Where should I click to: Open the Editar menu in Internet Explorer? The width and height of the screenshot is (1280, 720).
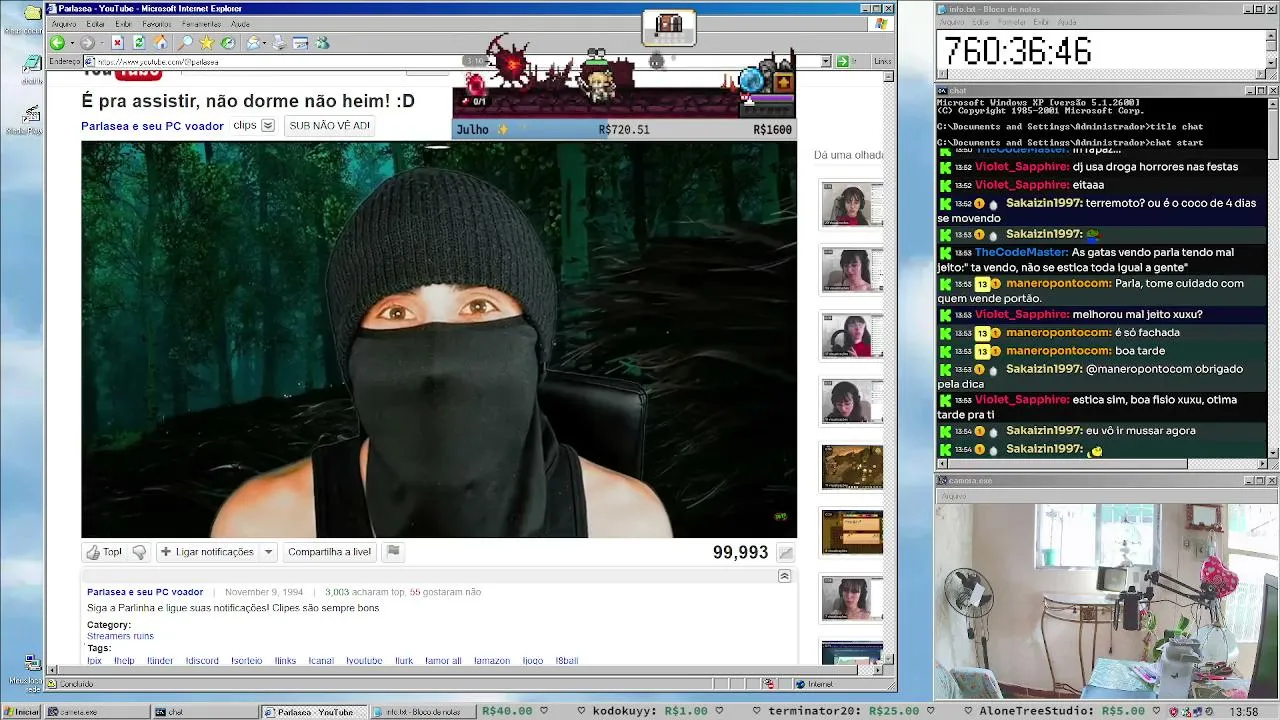click(x=96, y=24)
